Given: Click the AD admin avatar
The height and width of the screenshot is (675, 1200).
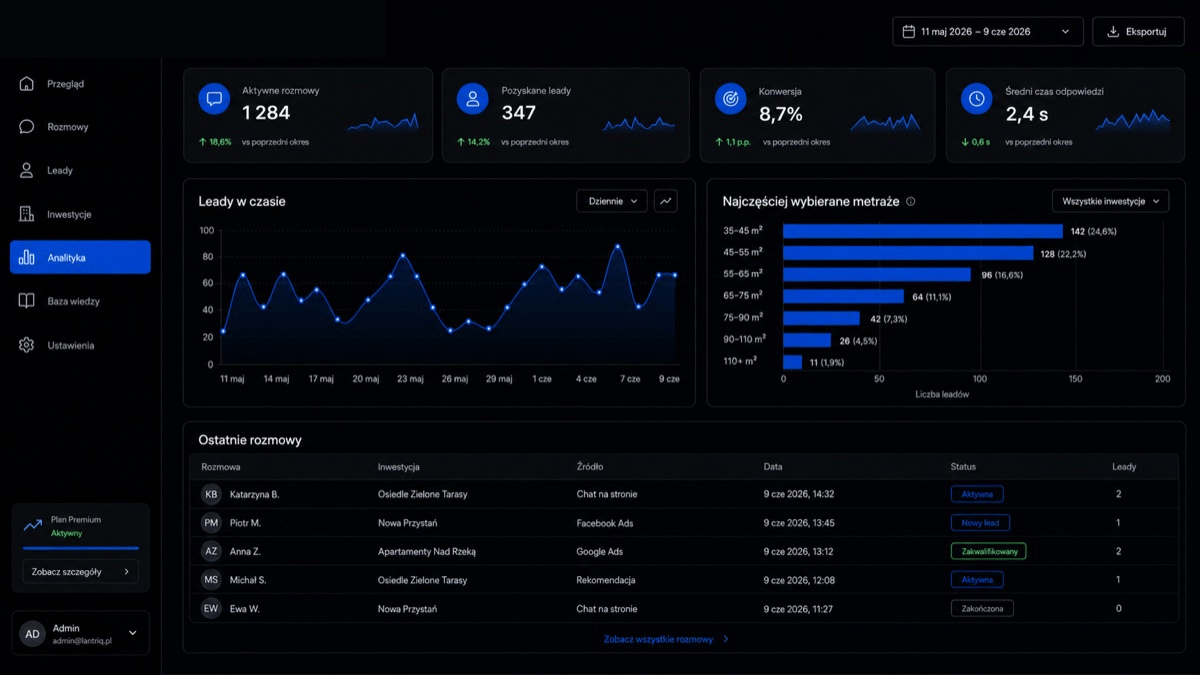Looking at the screenshot, I should (x=33, y=634).
